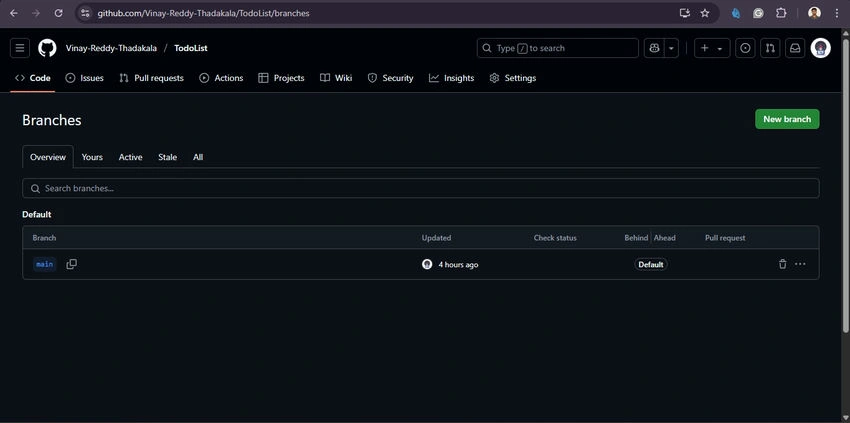Switch to the Stale branches tab

tap(168, 157)
